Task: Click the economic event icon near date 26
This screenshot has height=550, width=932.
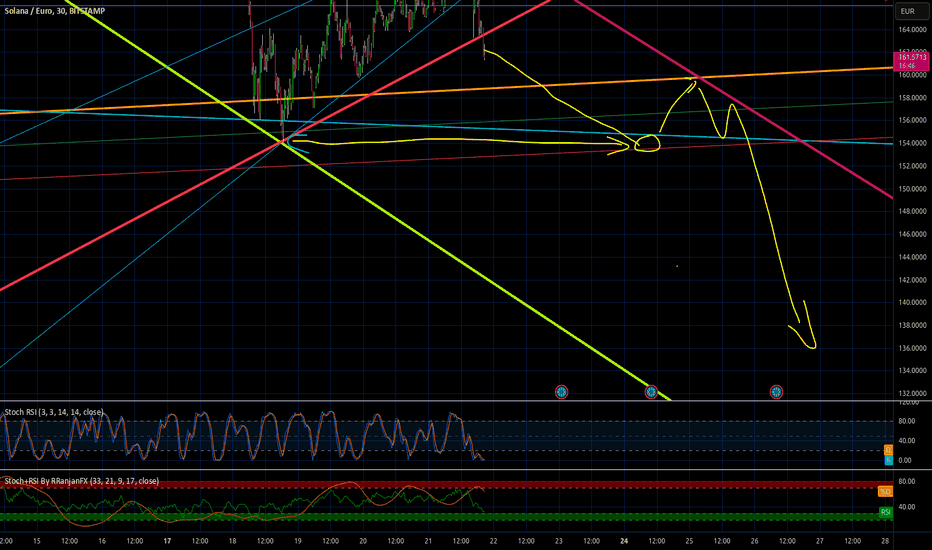Action: [x=776, y=392]
